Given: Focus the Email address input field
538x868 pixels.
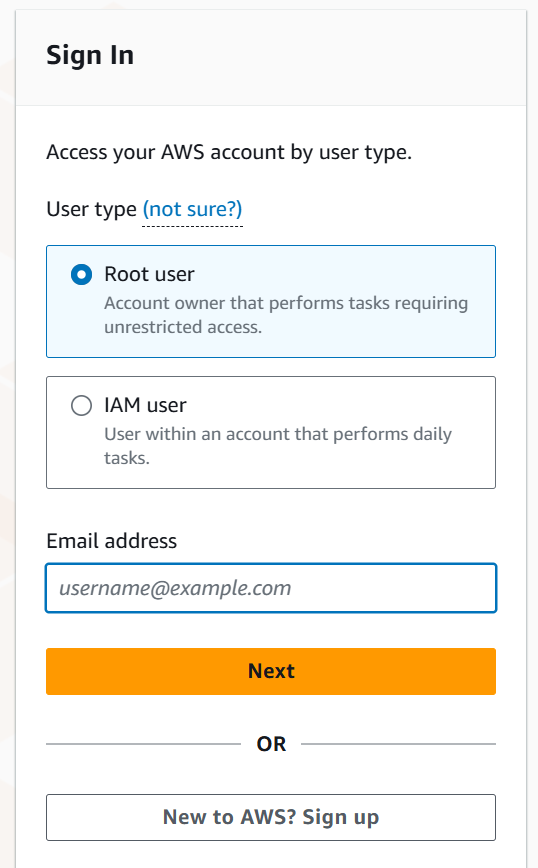Looking at the screenshot, I should click(x=271, y=588).
